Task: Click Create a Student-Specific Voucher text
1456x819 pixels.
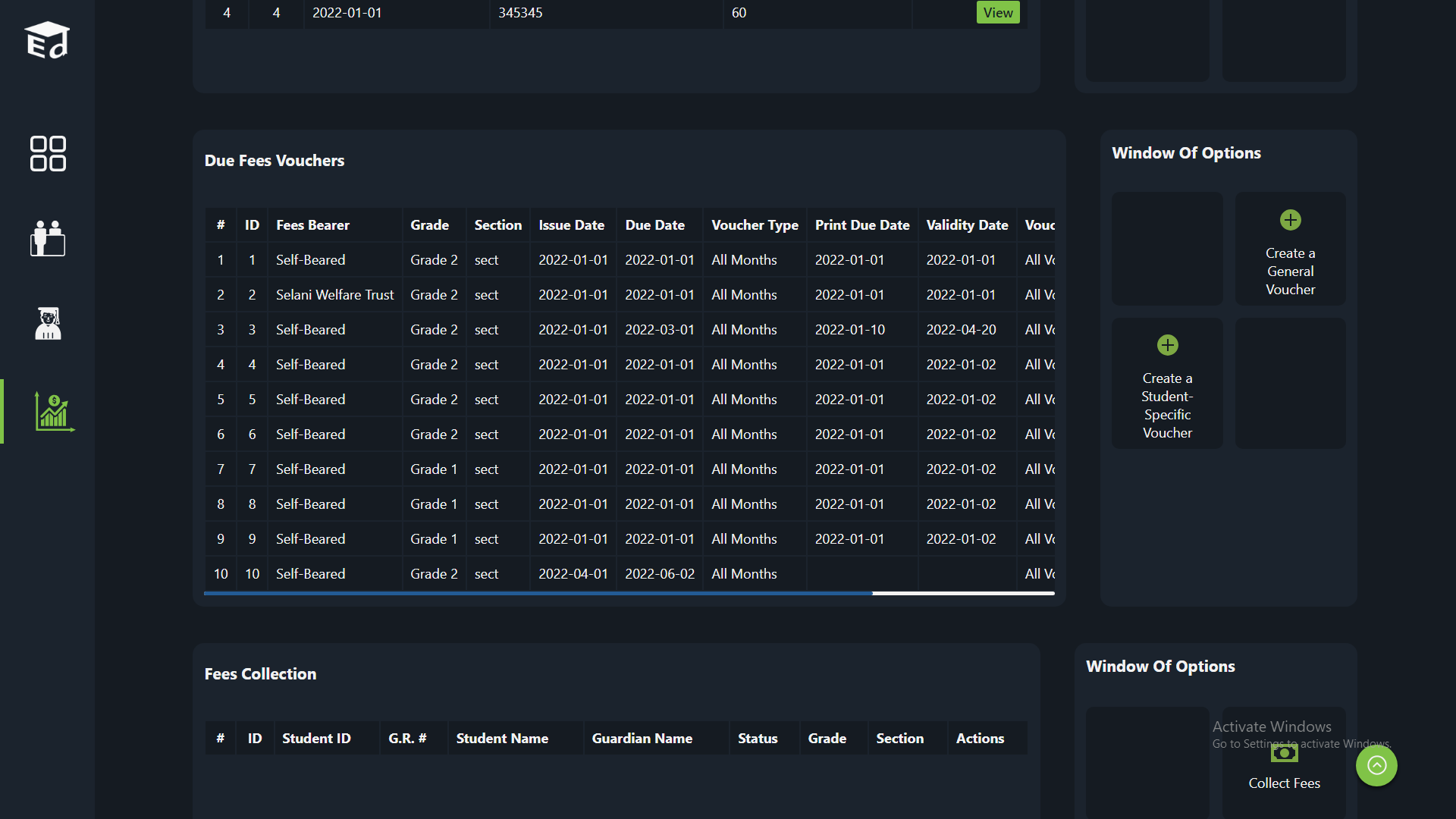Action: 1167,406
